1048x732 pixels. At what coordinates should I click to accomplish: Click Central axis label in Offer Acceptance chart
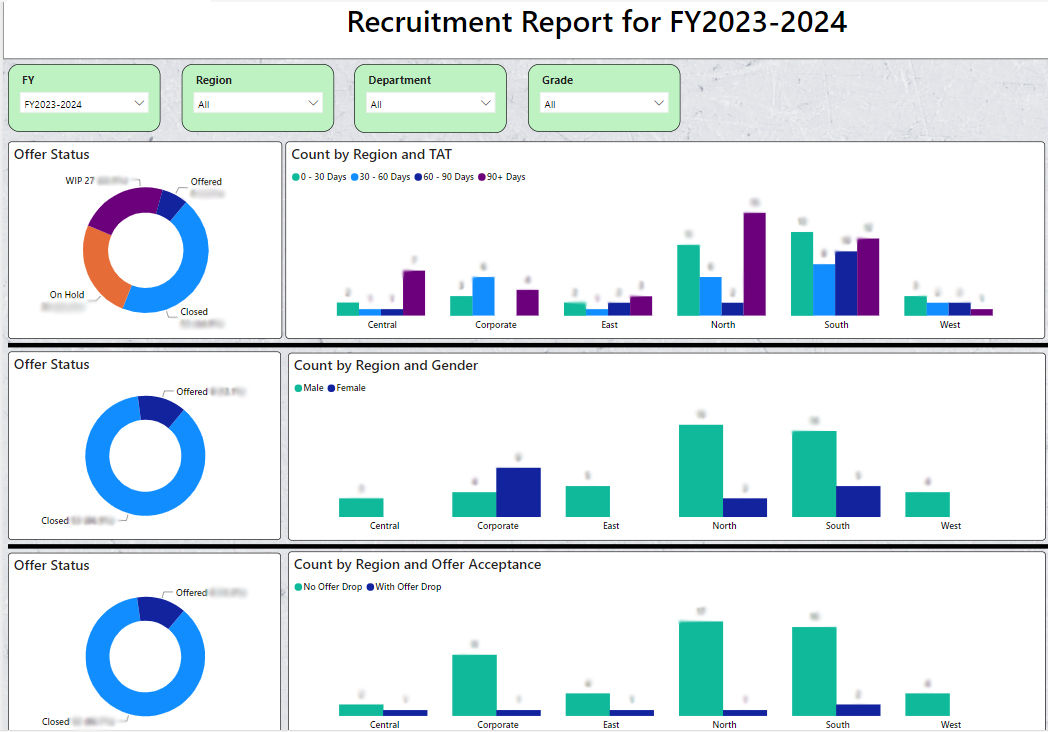pos(384,725)
